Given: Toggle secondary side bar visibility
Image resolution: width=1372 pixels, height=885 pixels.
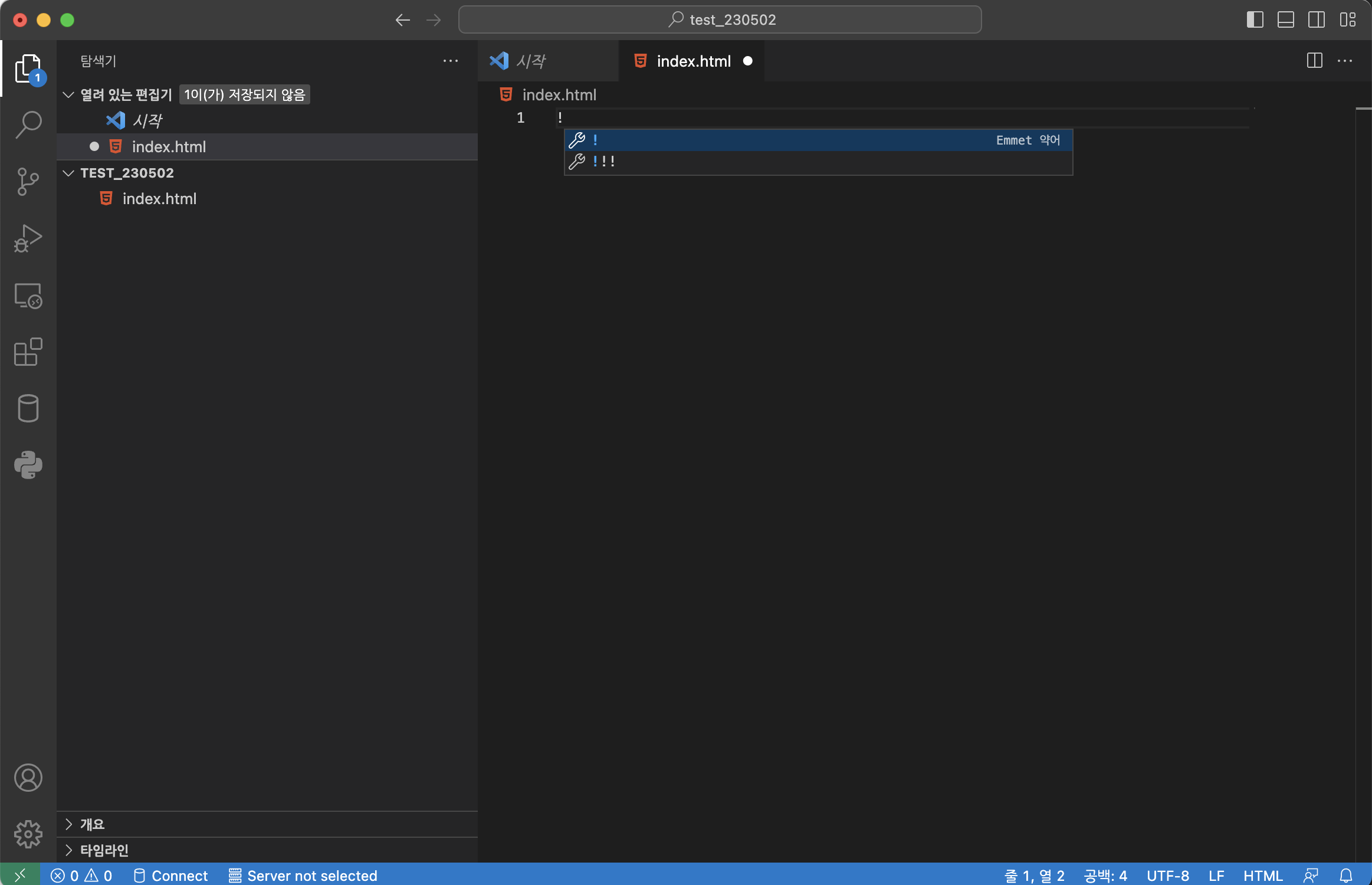Looking at the screenshot, I should (1316, 19).
